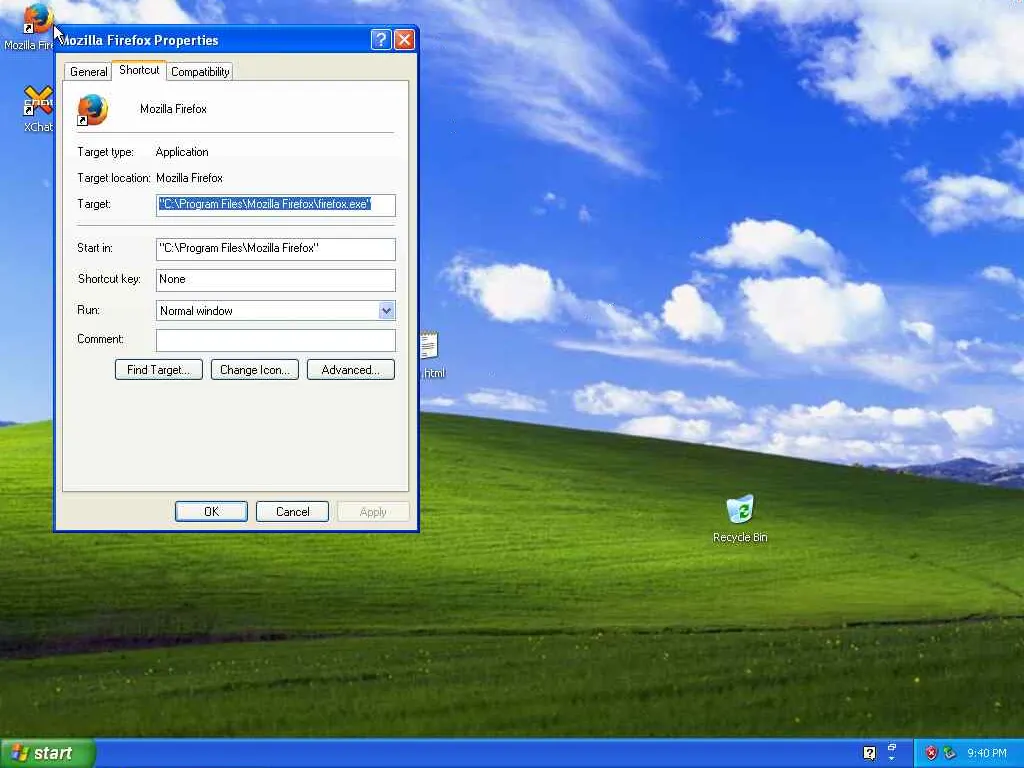Click the help question-mark icon in the taskbar
This screenshot has height=768, width=1024.
pos(869,753)
